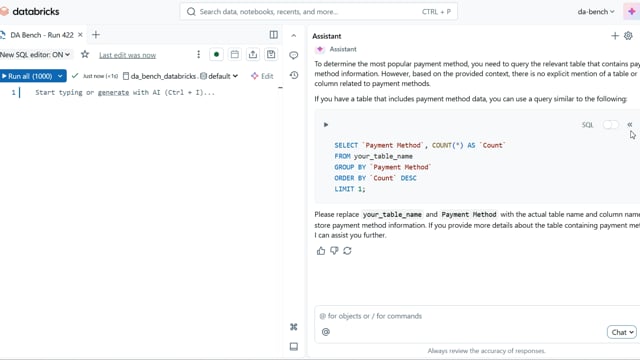This screenshot has height=360, width=640.
Task: Open the kebab more-options menu
Action: point(198,54)
